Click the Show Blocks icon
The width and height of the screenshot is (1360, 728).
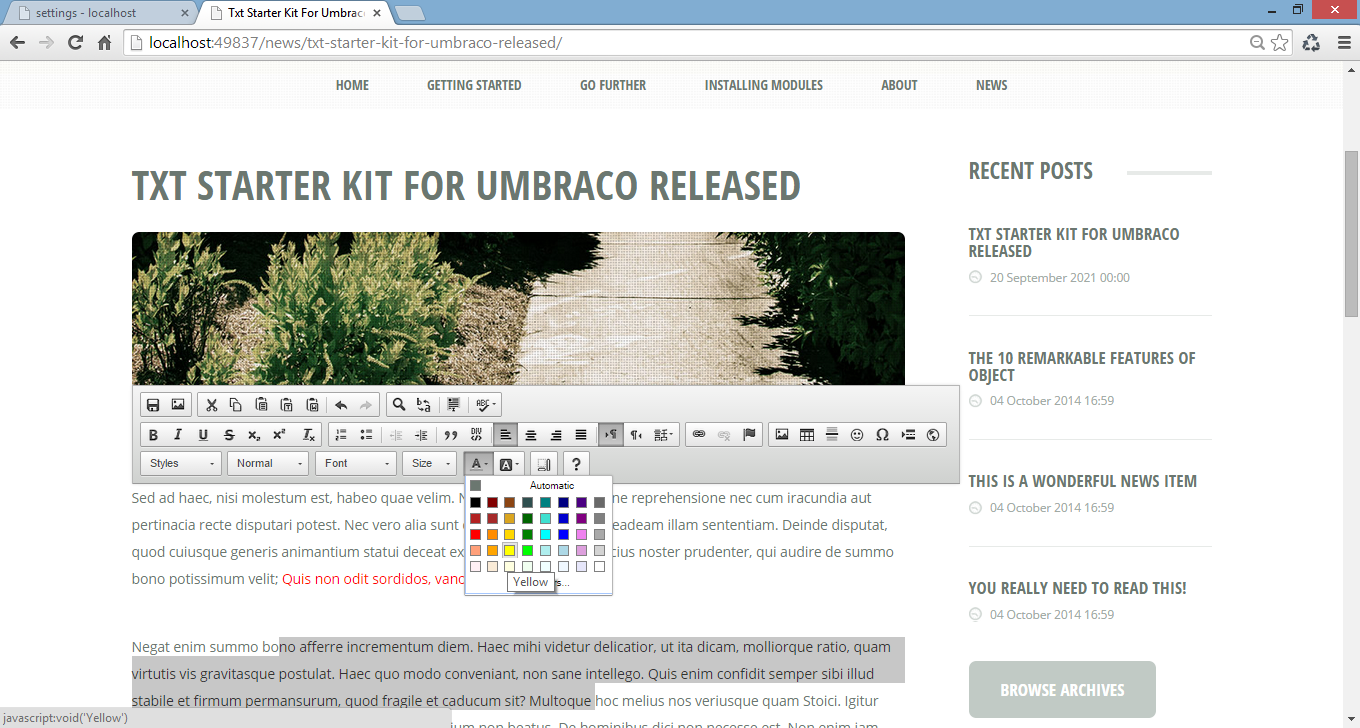pyautogui.click(x=543, y=464)
